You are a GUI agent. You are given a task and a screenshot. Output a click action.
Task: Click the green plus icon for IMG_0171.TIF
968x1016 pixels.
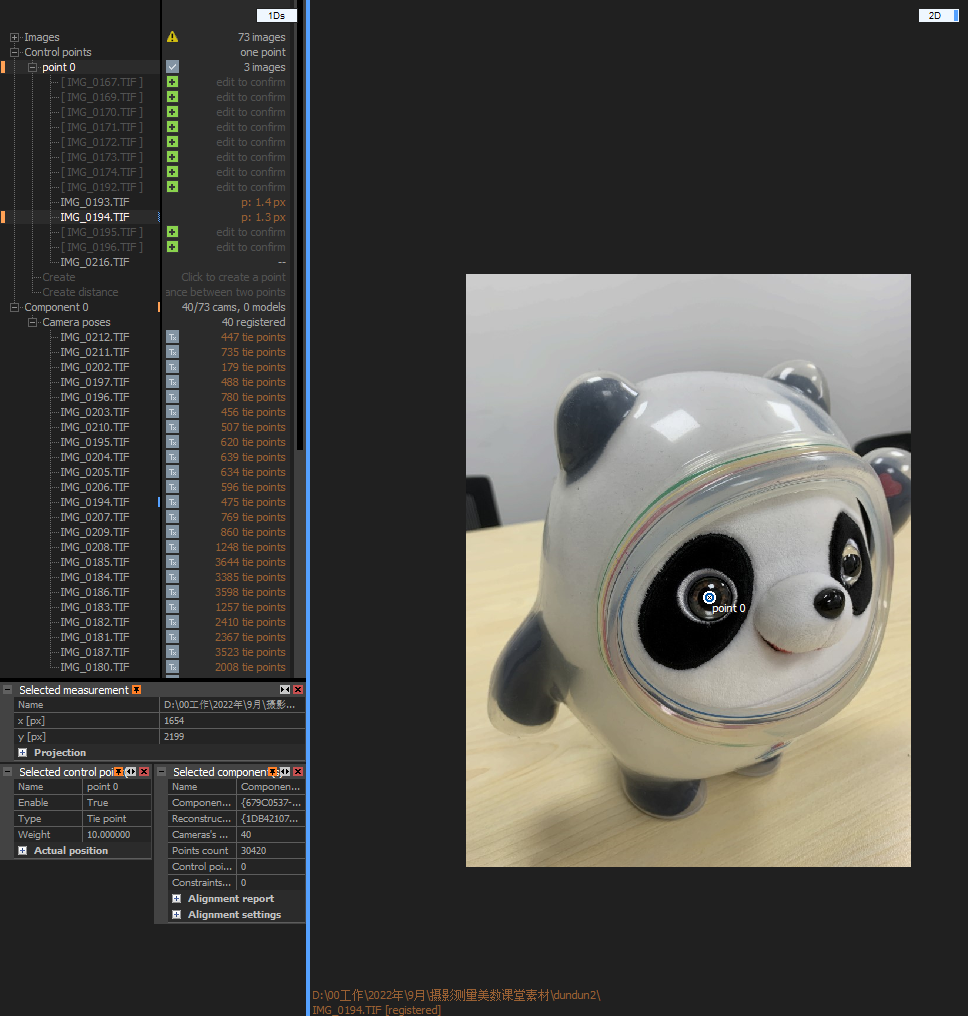point(172,127)
